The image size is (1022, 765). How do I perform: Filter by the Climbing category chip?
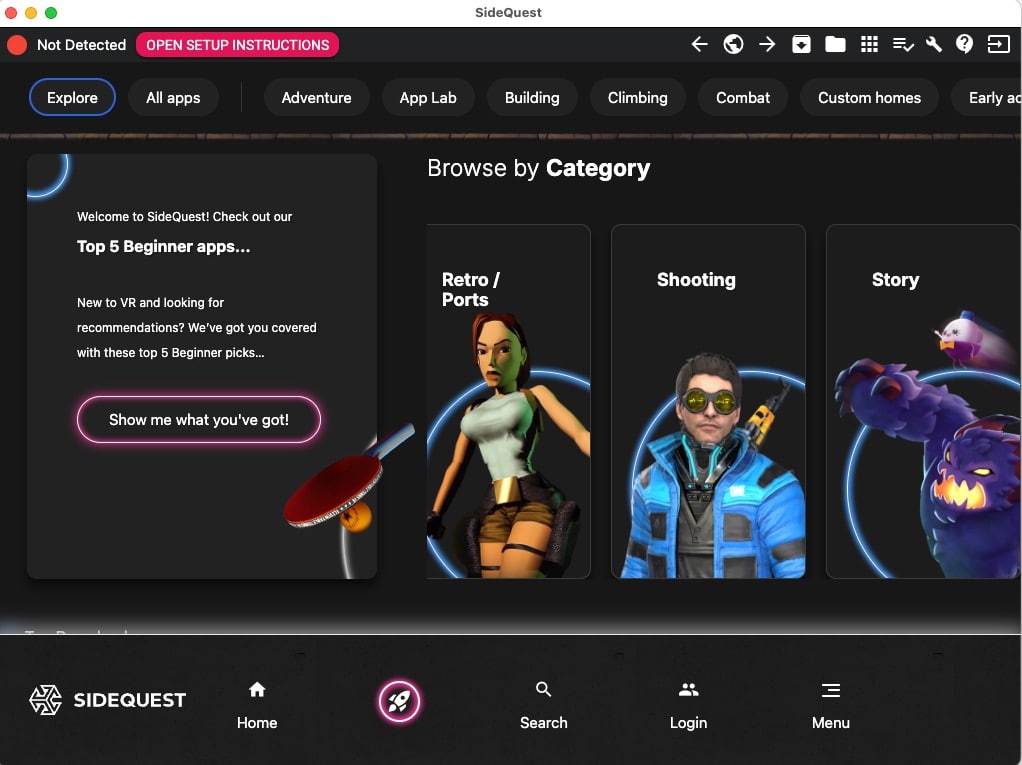point(637,98)
